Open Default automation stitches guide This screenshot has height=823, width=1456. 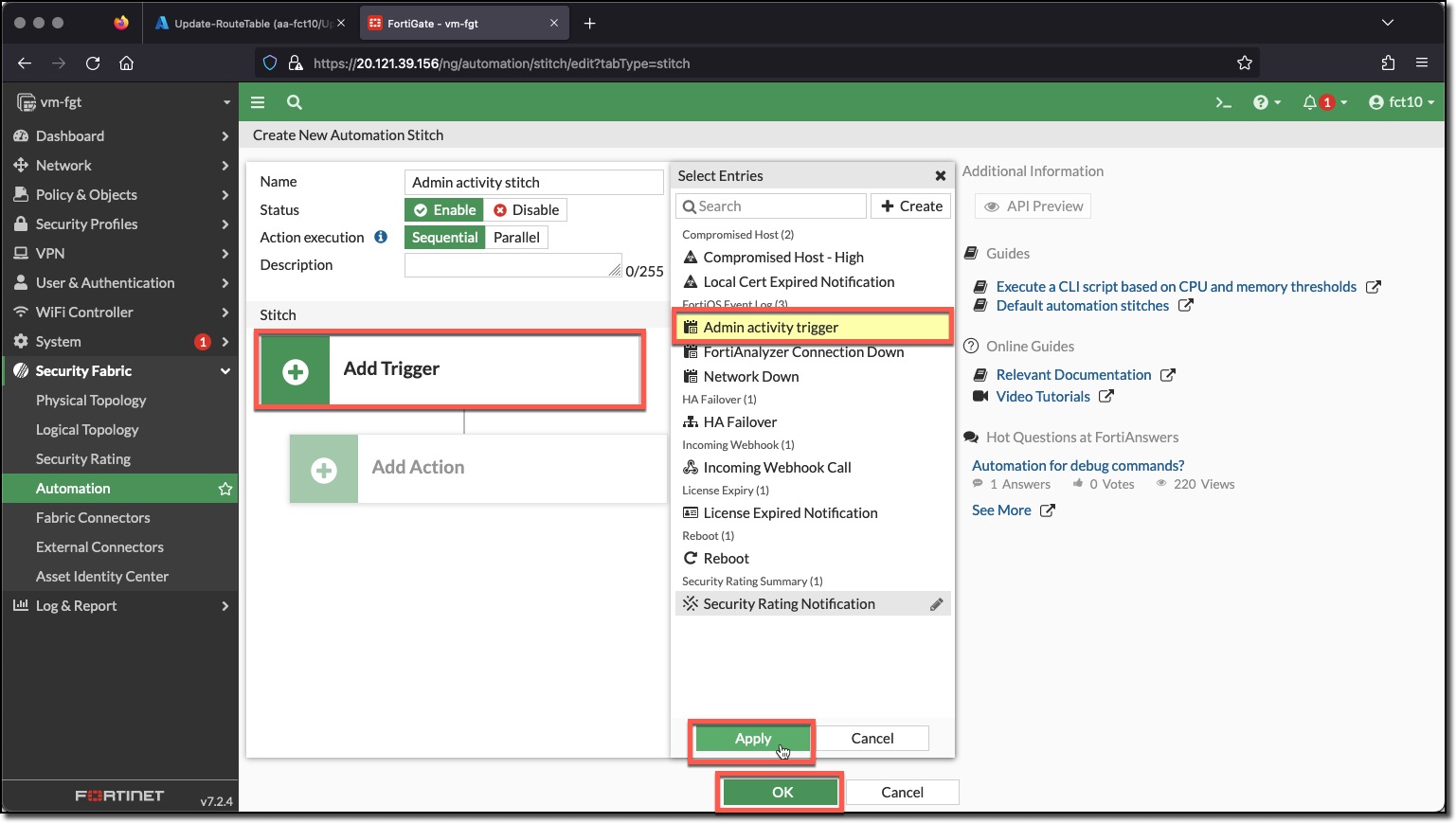[1083, 306]
